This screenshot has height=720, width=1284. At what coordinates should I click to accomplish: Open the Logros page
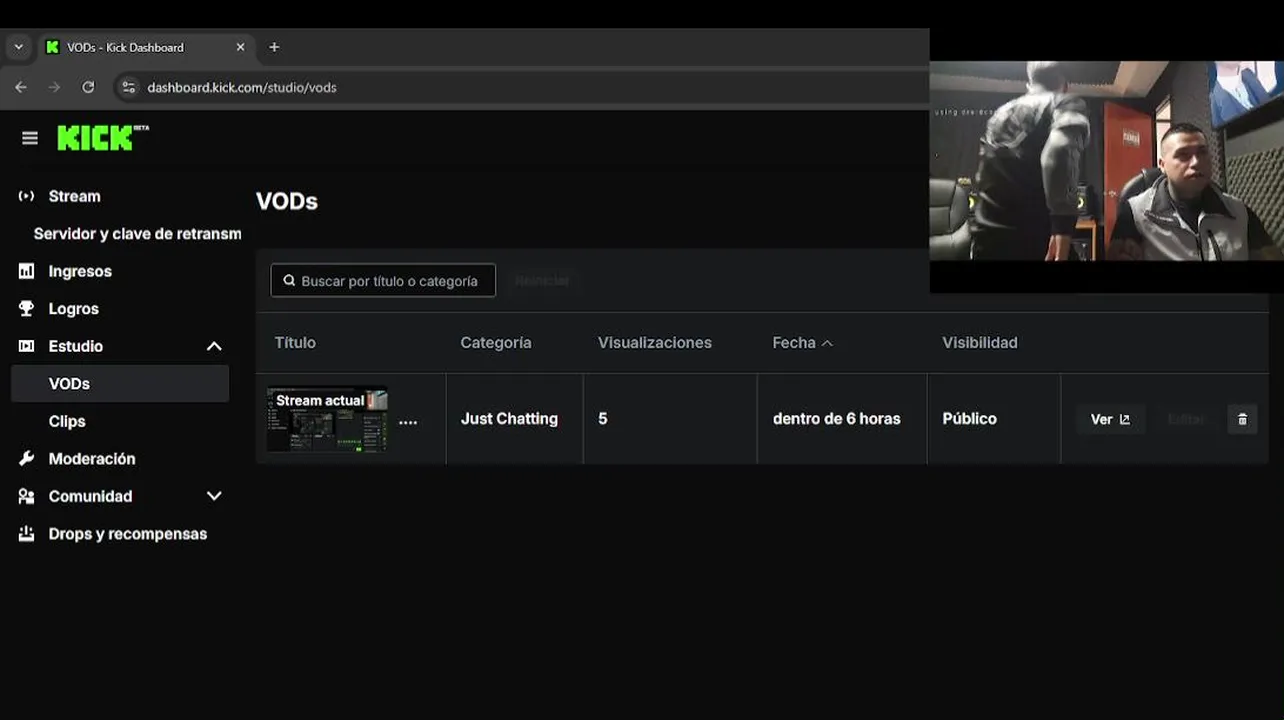(74, 309)
